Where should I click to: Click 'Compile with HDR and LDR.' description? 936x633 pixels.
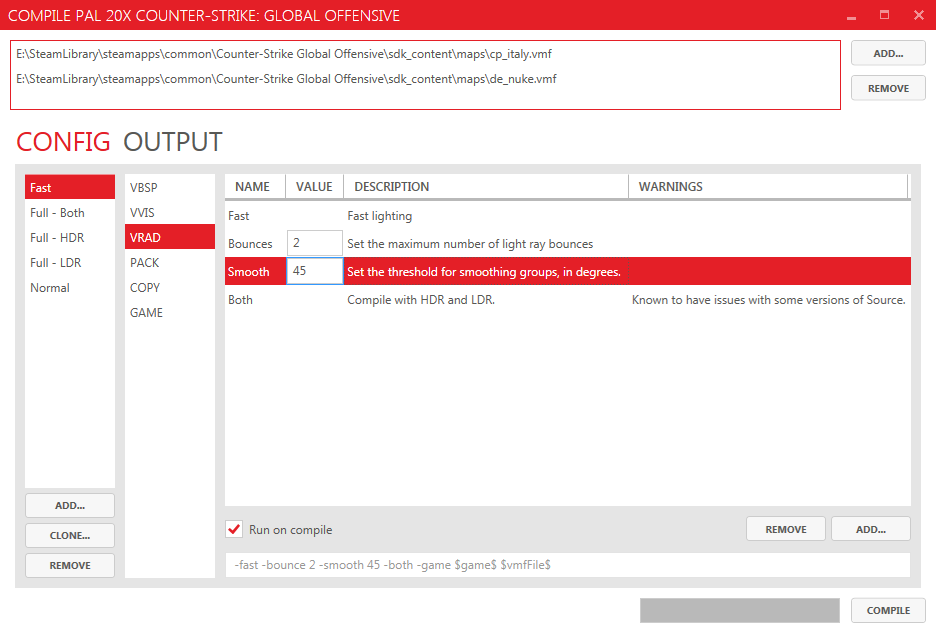click(421, 300)
